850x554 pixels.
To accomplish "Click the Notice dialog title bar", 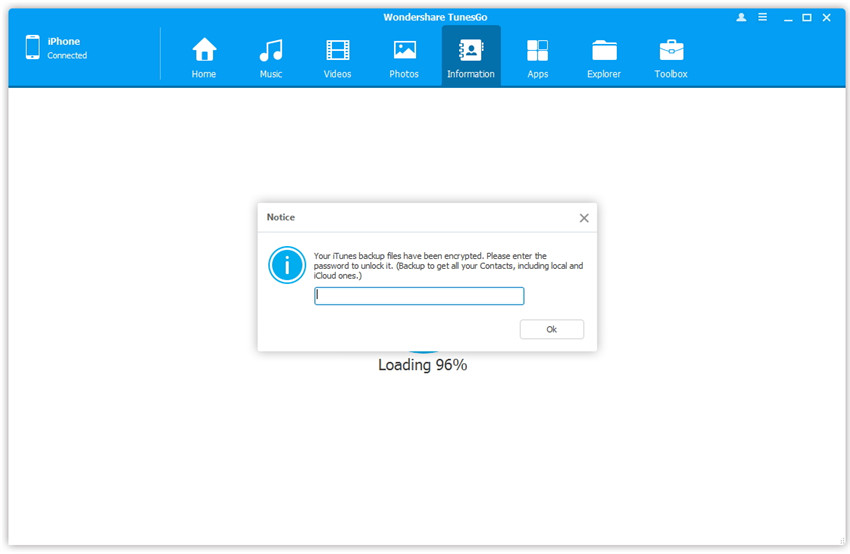I will pos(410,217).
